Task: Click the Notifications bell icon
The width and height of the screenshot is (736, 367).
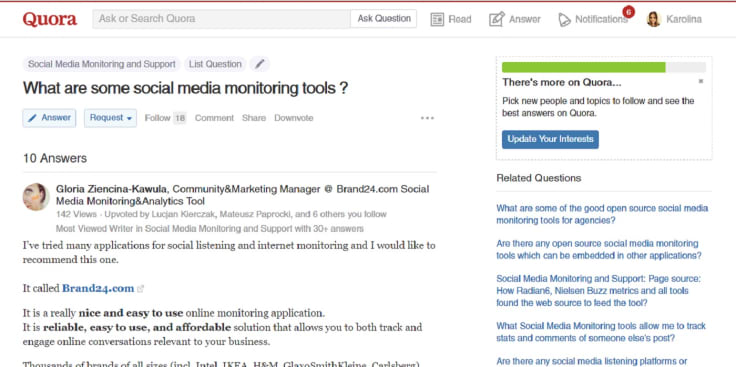Action: 564,20
